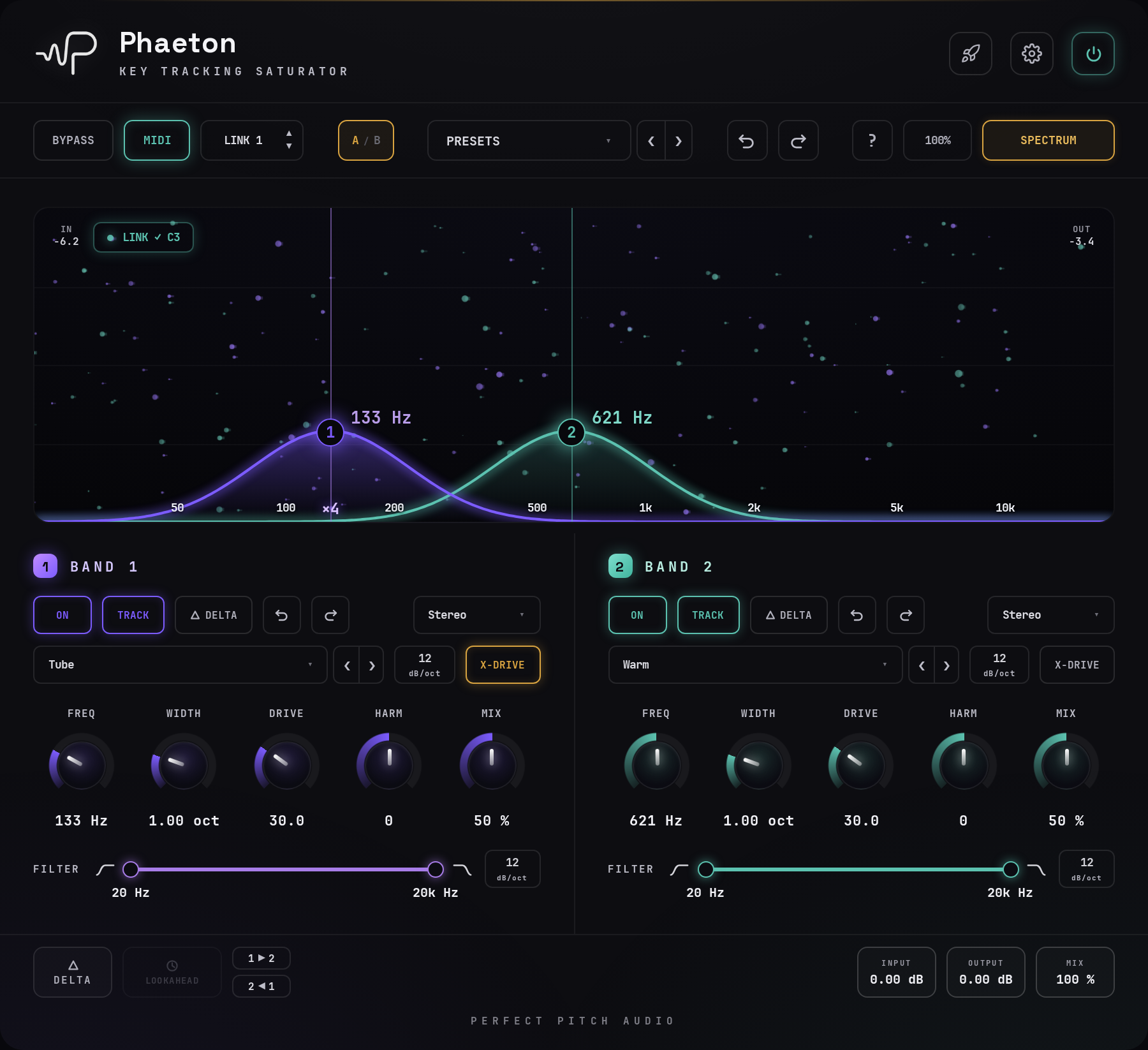The height and width of the screenshot is (1050, 1148).
Task: Turn Band 2 ON button off
Action: coord(638,615)
